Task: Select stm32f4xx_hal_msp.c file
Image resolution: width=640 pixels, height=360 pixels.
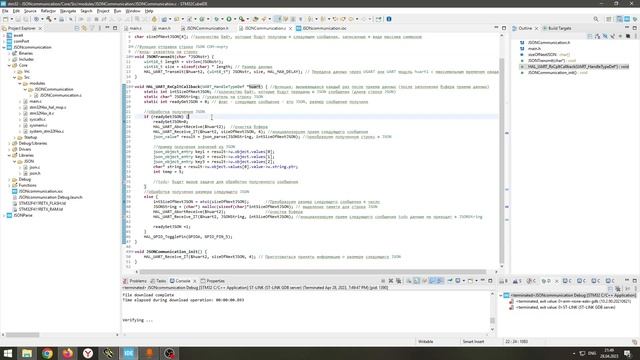Action: click(x=47, y=107)
